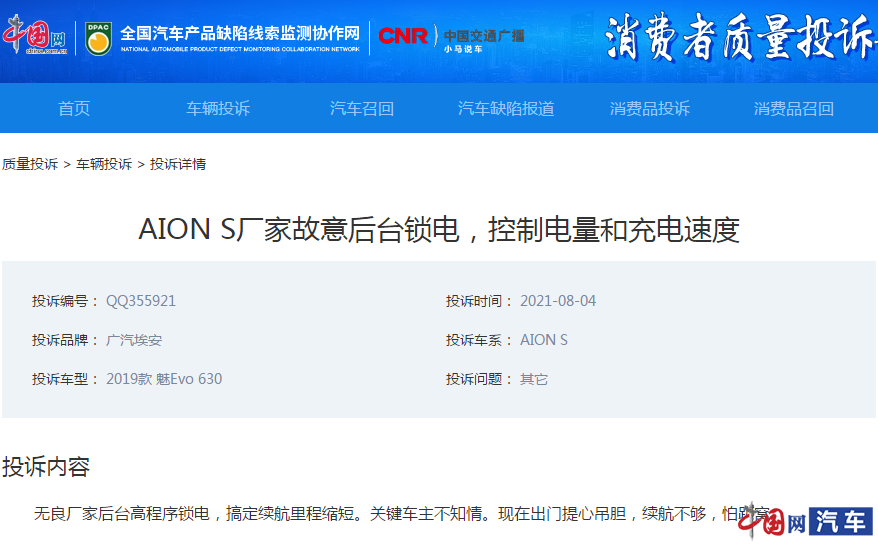Open the 汽车召回 navigation tab

(362, 108)
